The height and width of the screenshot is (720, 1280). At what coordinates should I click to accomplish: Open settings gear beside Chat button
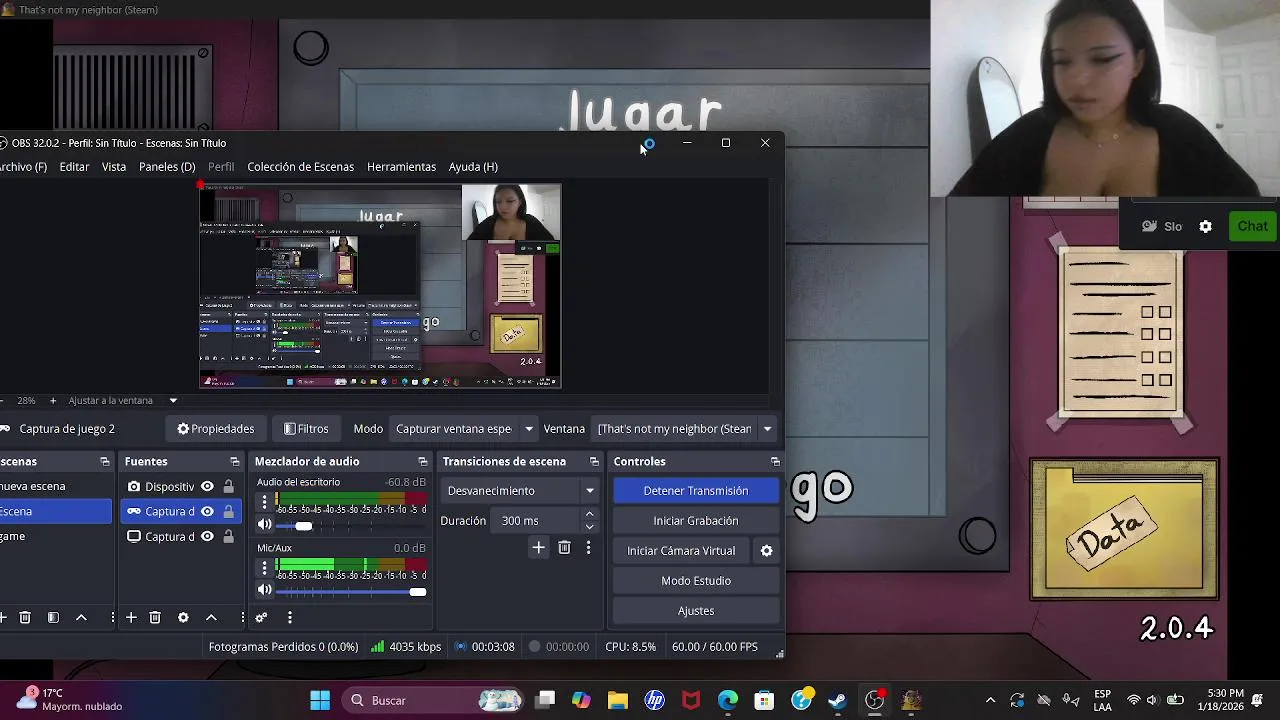(1205, 226)
